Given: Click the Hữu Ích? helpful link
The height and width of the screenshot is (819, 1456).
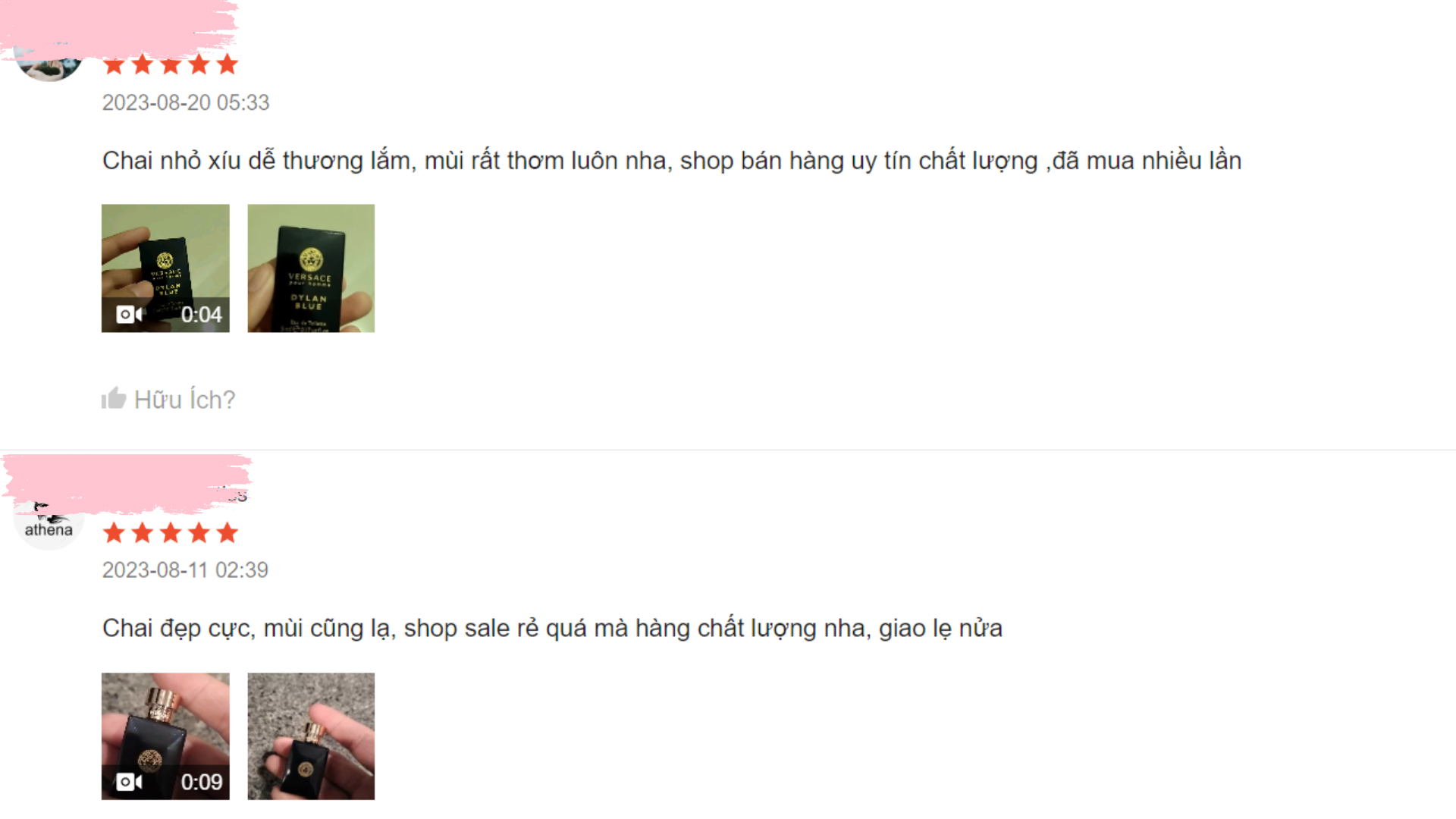Looking at the screenshot, I should click(x=184, y=400).
